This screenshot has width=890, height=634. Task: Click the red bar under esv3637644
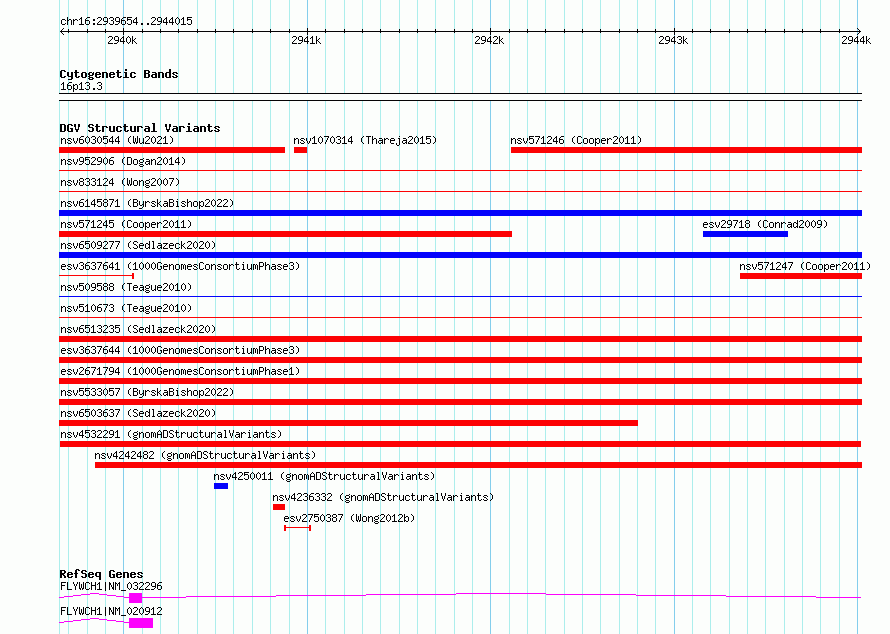tap(460, 360)
